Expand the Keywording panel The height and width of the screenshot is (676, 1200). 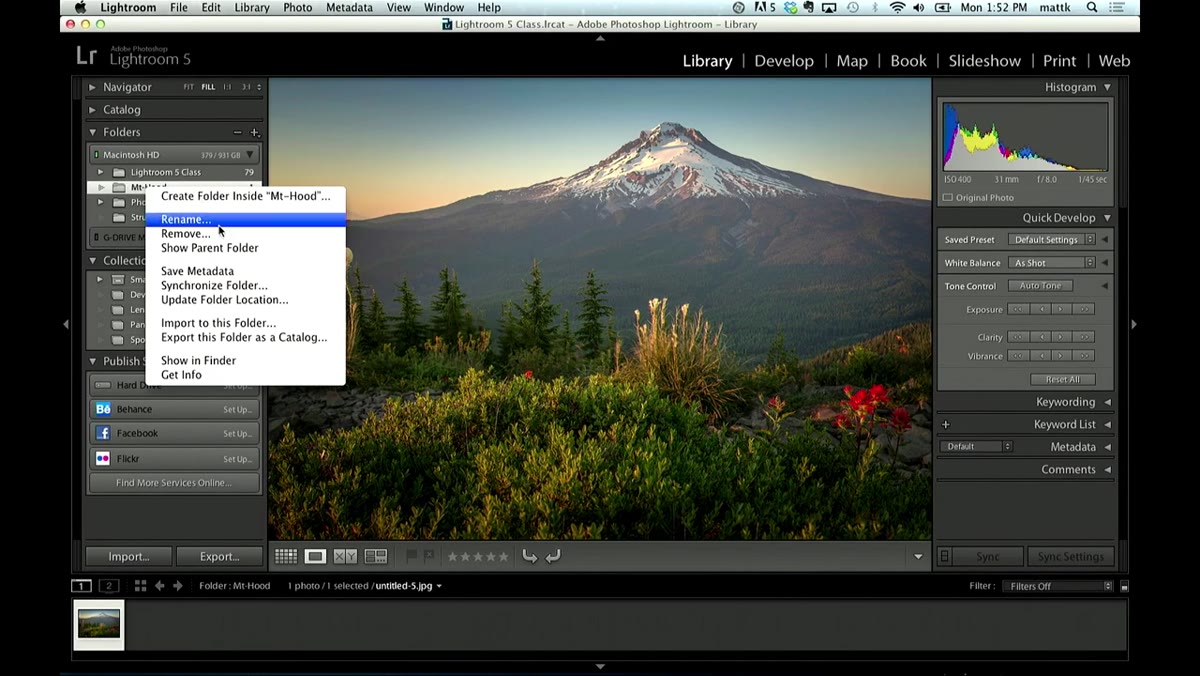1107,402
